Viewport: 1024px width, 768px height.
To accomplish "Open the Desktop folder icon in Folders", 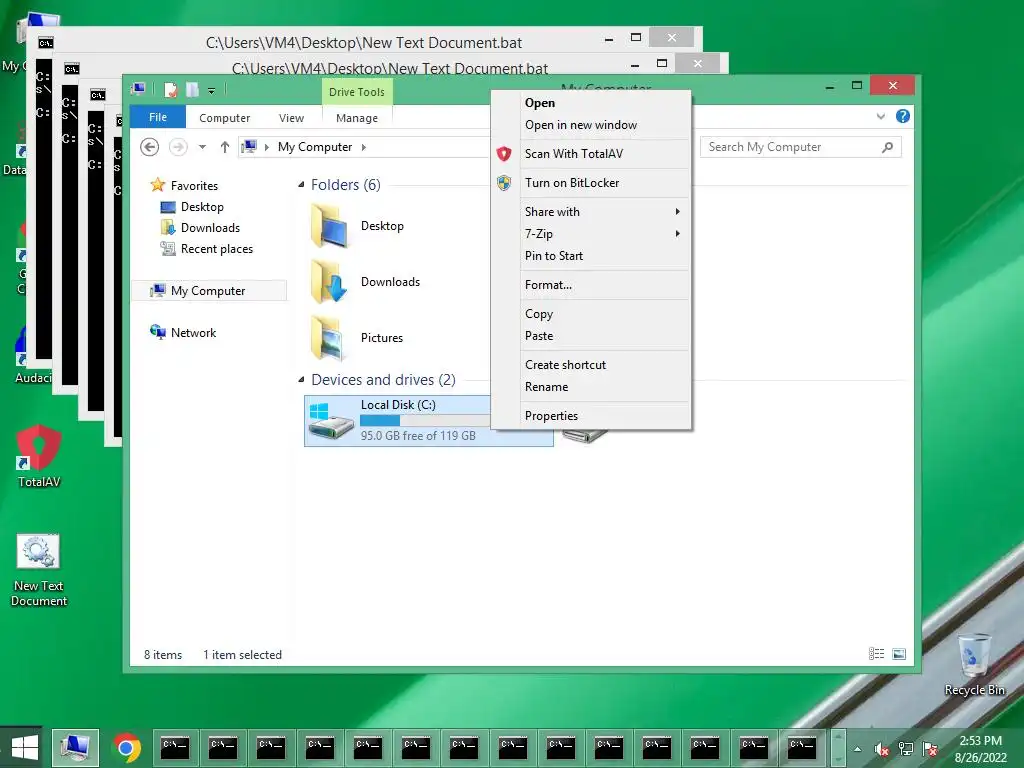I will point(329,226).
